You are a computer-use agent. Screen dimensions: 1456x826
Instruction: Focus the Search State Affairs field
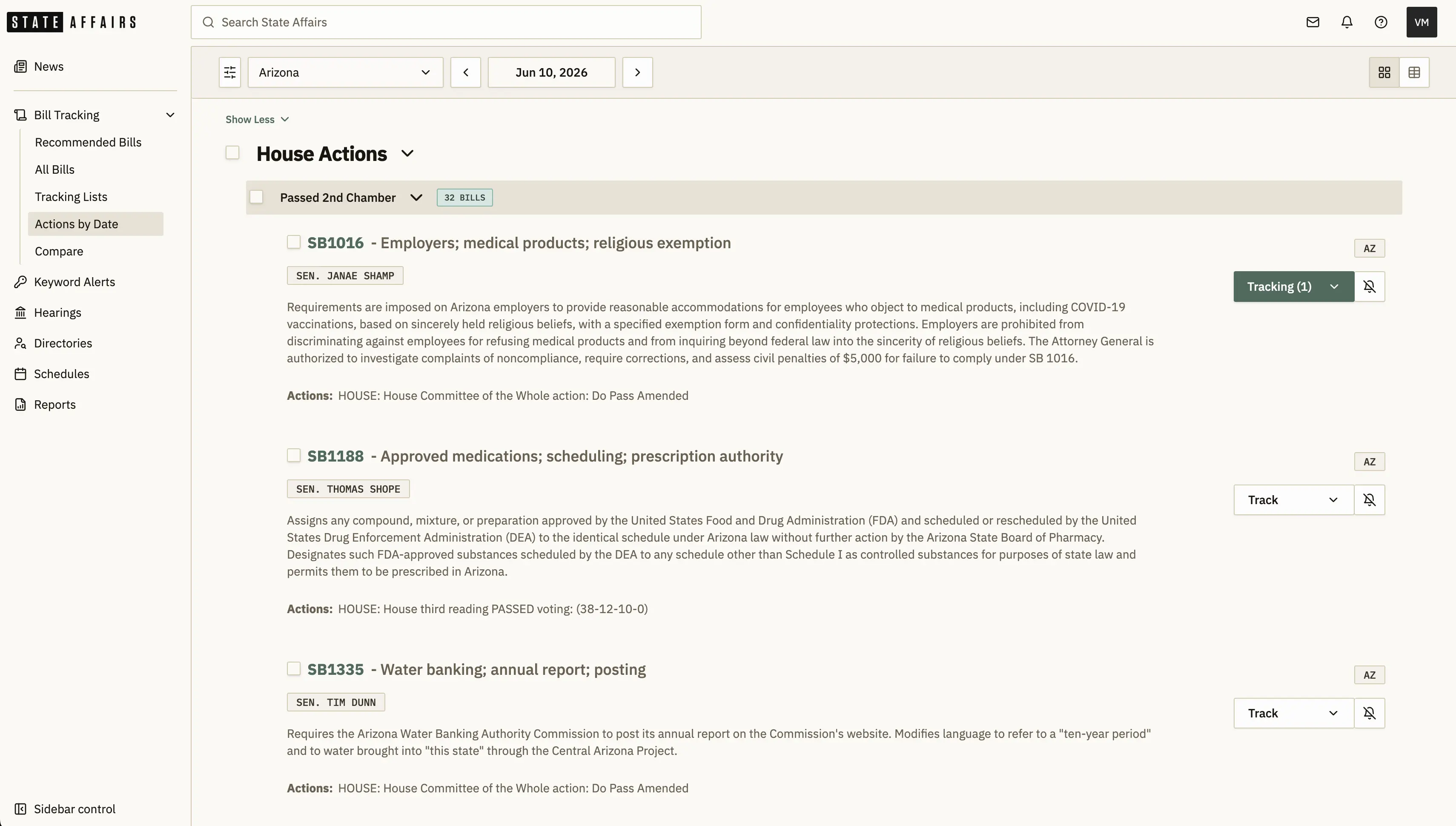click(446, 22)
